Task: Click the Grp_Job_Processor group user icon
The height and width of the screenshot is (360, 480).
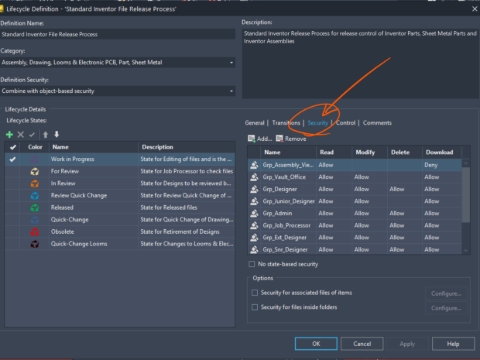Action: 254,225
